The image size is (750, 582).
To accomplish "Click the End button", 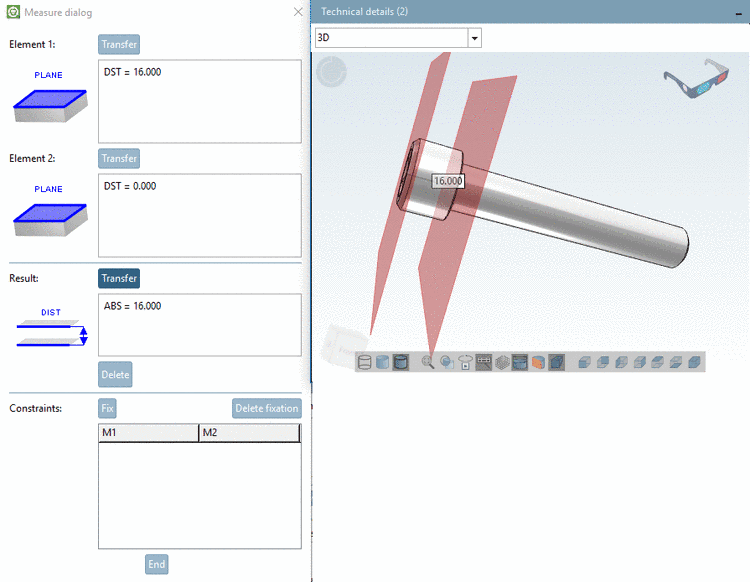I will pyautogui.click(x=156, y=564).
